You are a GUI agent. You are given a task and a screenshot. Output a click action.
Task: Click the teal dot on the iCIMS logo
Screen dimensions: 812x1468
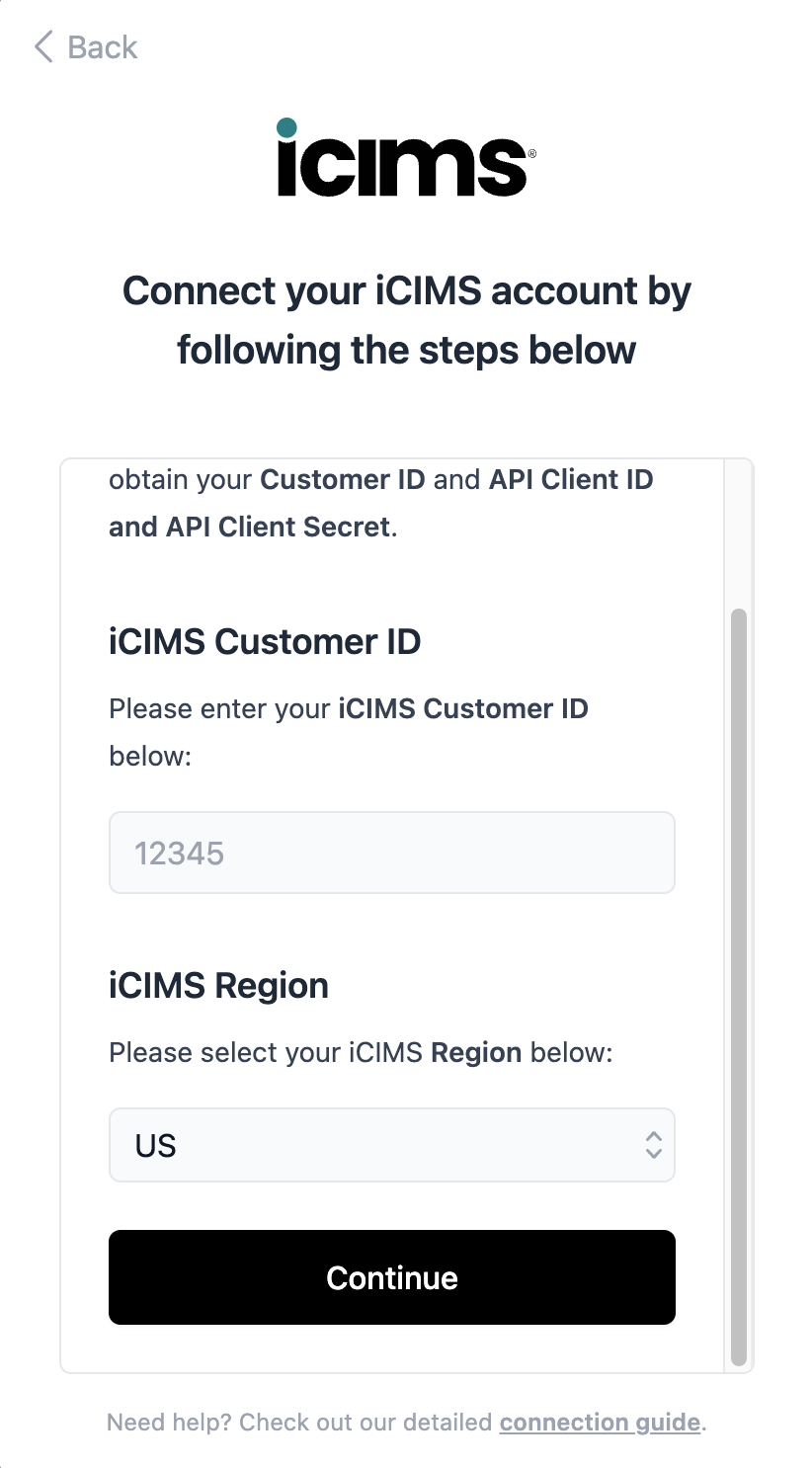point(286,127)
